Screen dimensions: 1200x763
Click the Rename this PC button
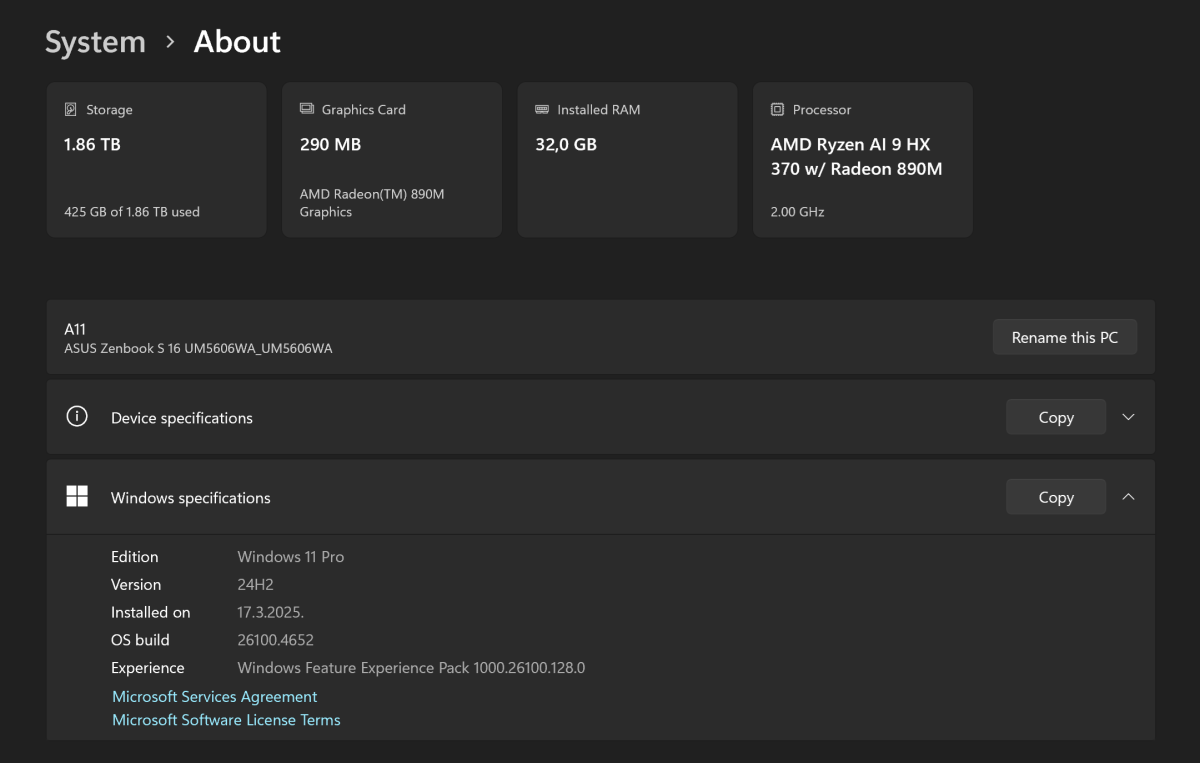(x=1065, y=337)
